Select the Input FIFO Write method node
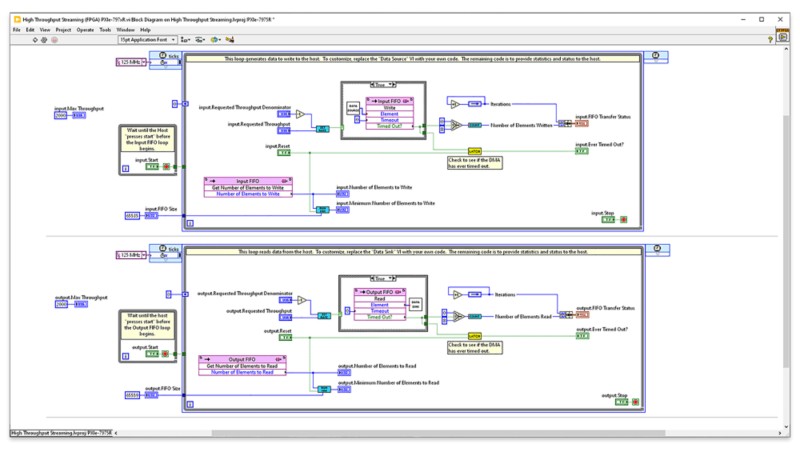Image resolution: width=800 pixels, height=450 pixels. 389,113
